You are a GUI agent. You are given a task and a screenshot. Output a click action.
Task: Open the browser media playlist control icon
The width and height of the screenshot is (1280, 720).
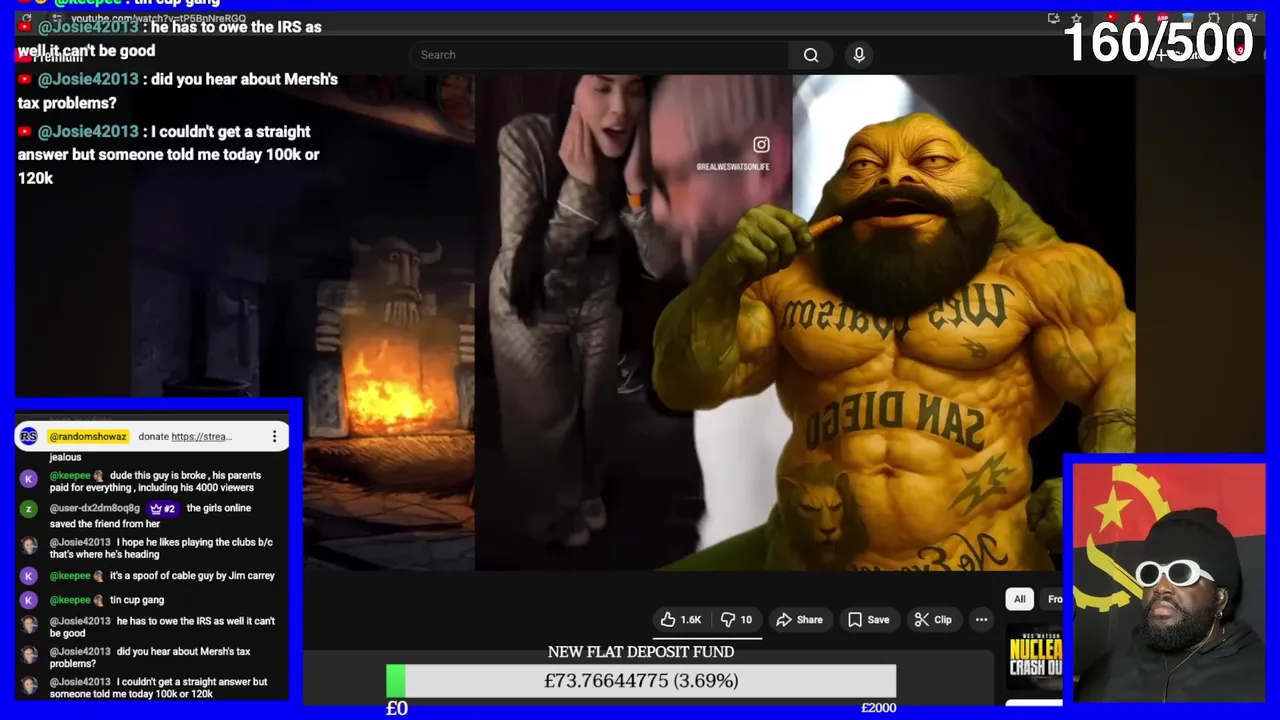(x=1251, y=18)
